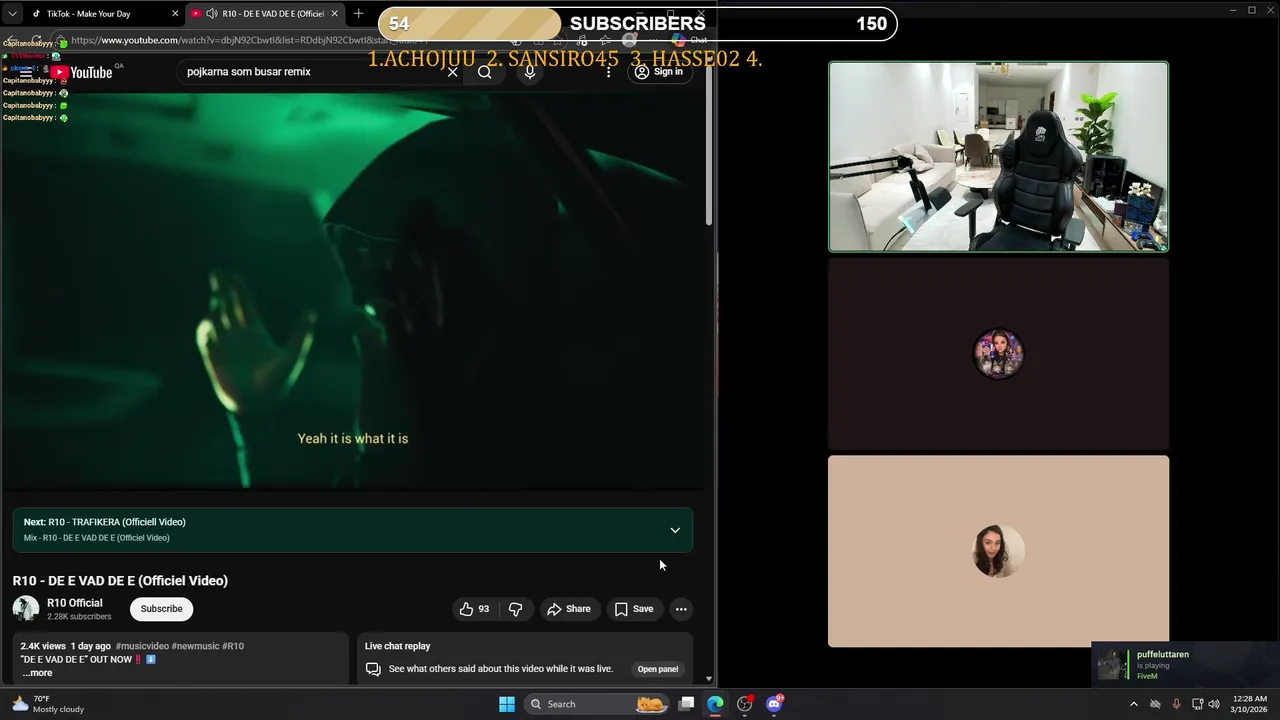Select the R10 - DE E VAD DE E tab
The image size is (1280, 720).
(264, 14)
